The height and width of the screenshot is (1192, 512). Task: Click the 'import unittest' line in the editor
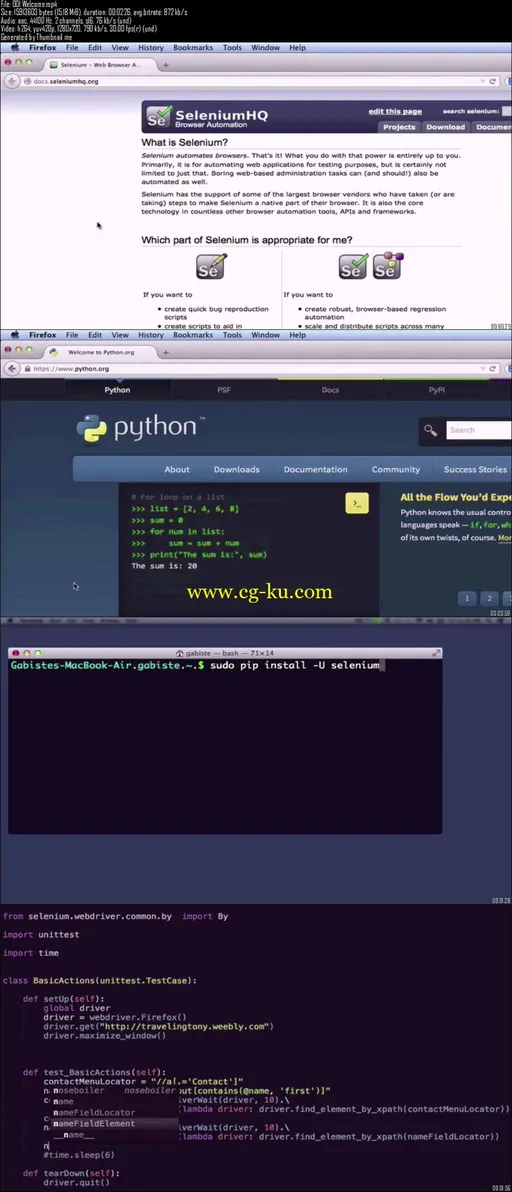[41, 935]
